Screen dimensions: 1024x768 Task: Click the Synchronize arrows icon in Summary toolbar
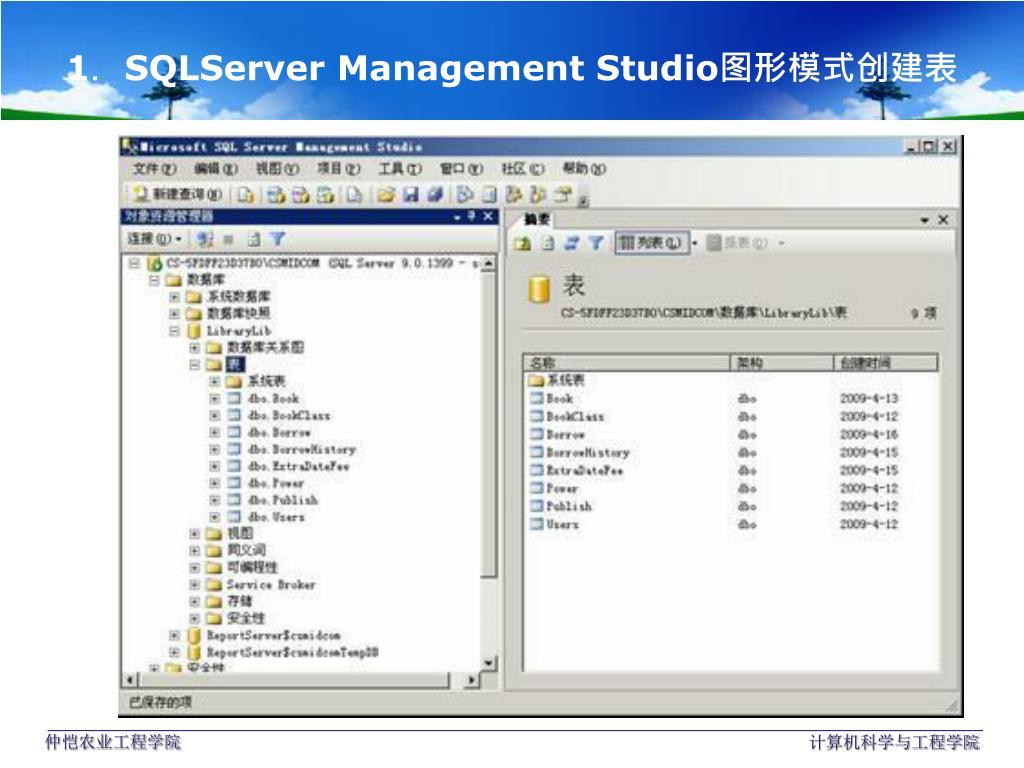point(571,244)
